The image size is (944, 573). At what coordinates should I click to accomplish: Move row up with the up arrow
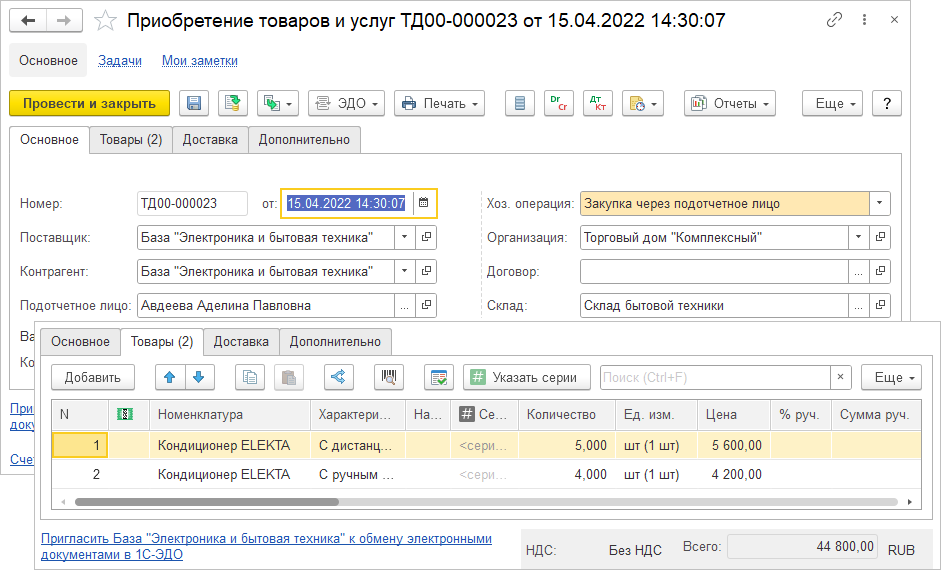(x=170, y=377)
